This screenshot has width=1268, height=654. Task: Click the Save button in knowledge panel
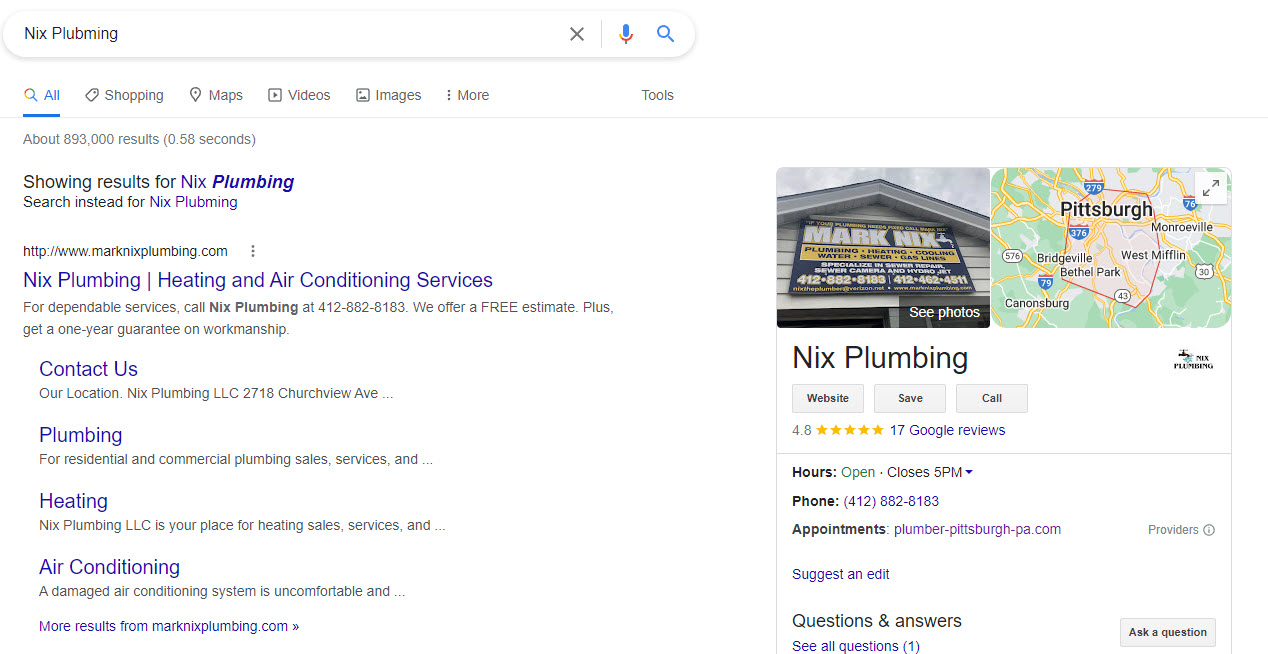pos(910,398)
